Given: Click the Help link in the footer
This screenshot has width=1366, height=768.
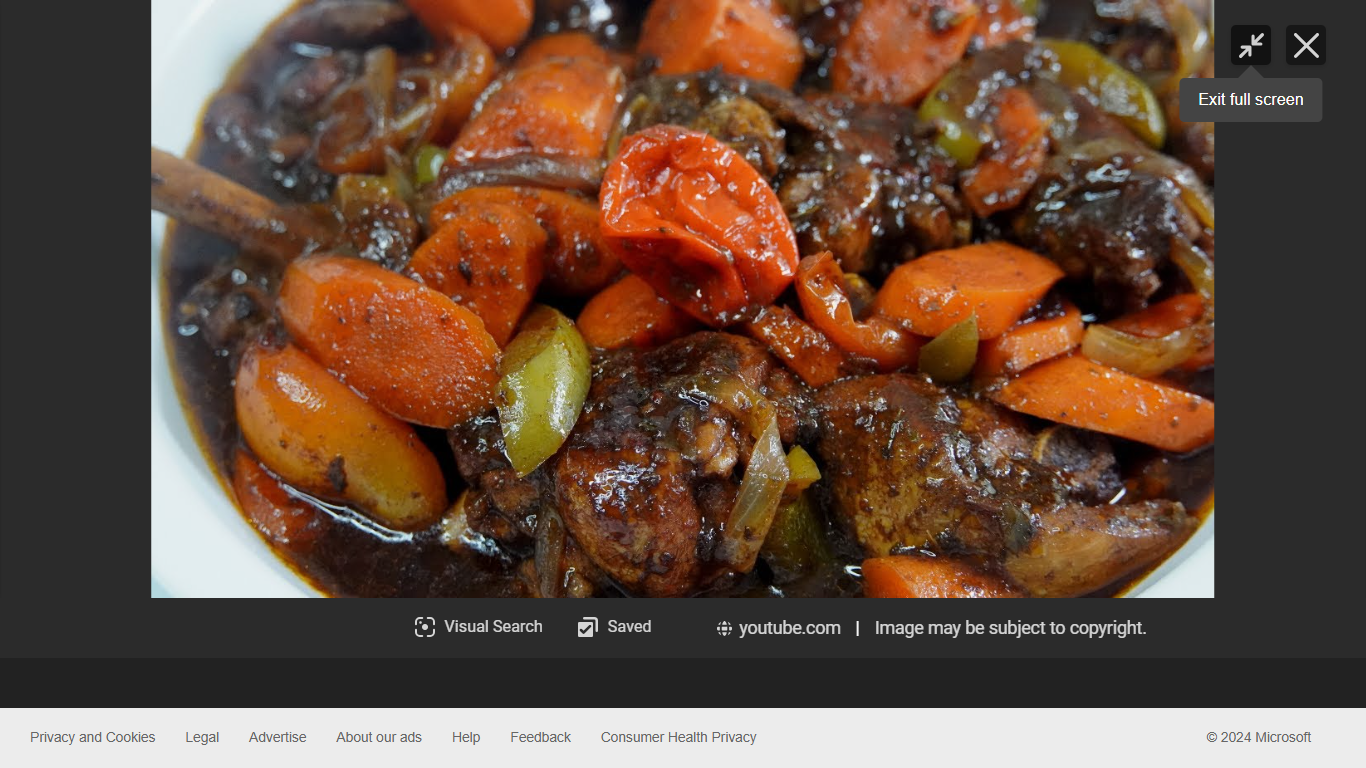Looking at the screenshot, I should click(x=466, y=737).
